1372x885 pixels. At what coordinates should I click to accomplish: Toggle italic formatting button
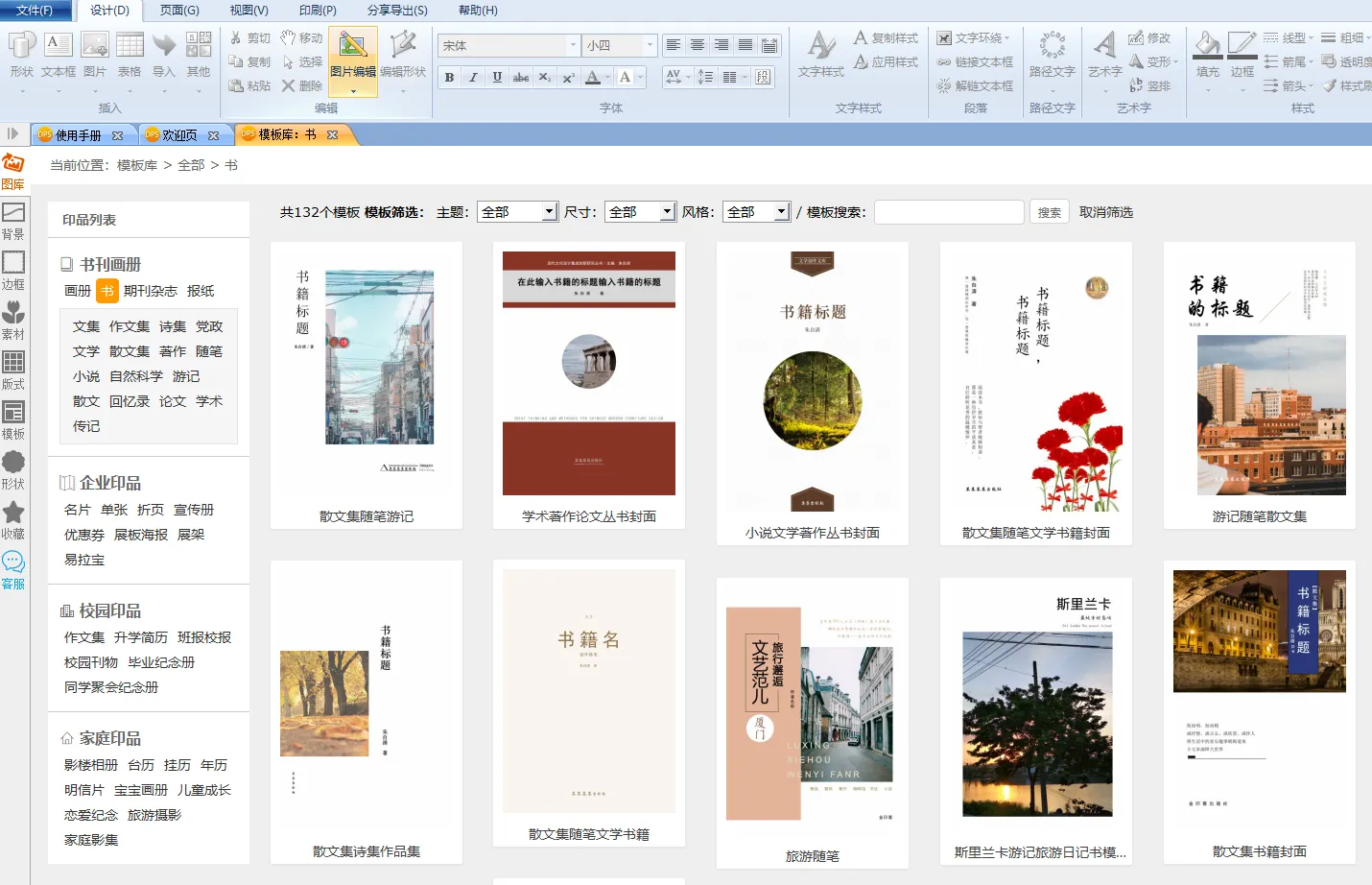473,77
